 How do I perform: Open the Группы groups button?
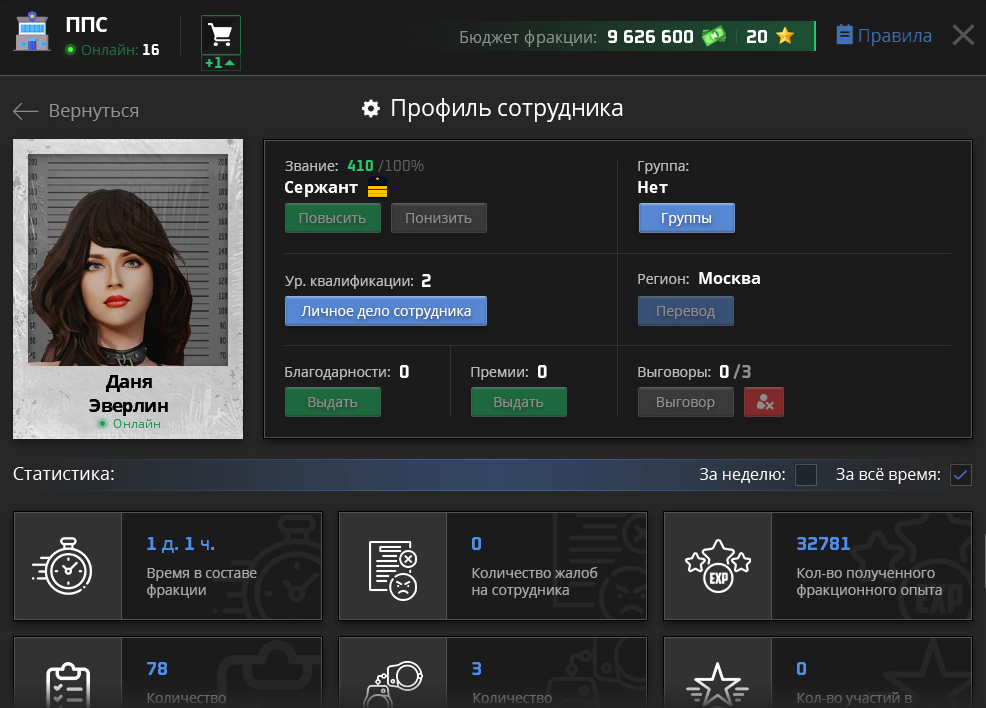[x=686, y=218]
